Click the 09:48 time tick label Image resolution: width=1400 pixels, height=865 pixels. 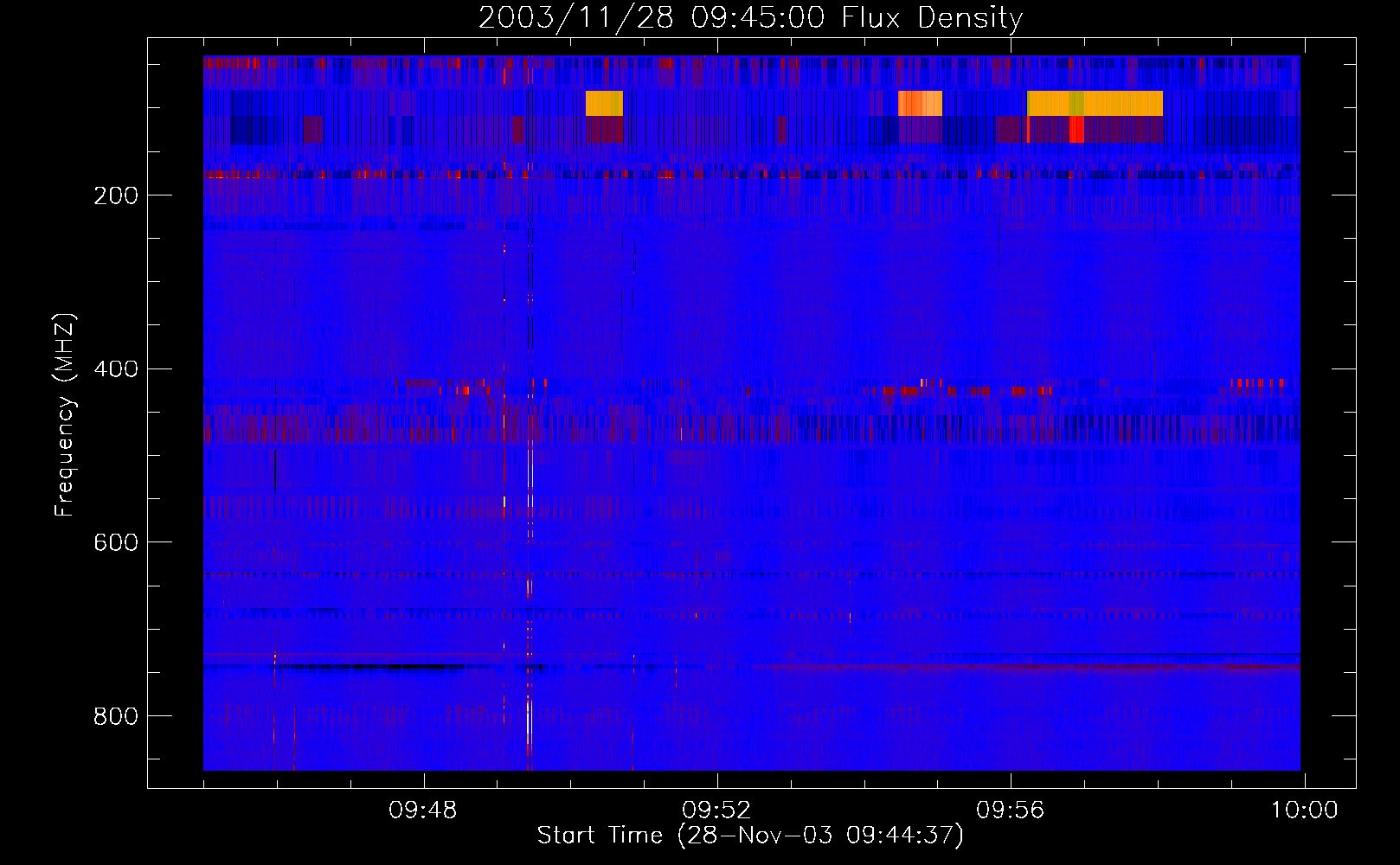(x=423, y=811)
